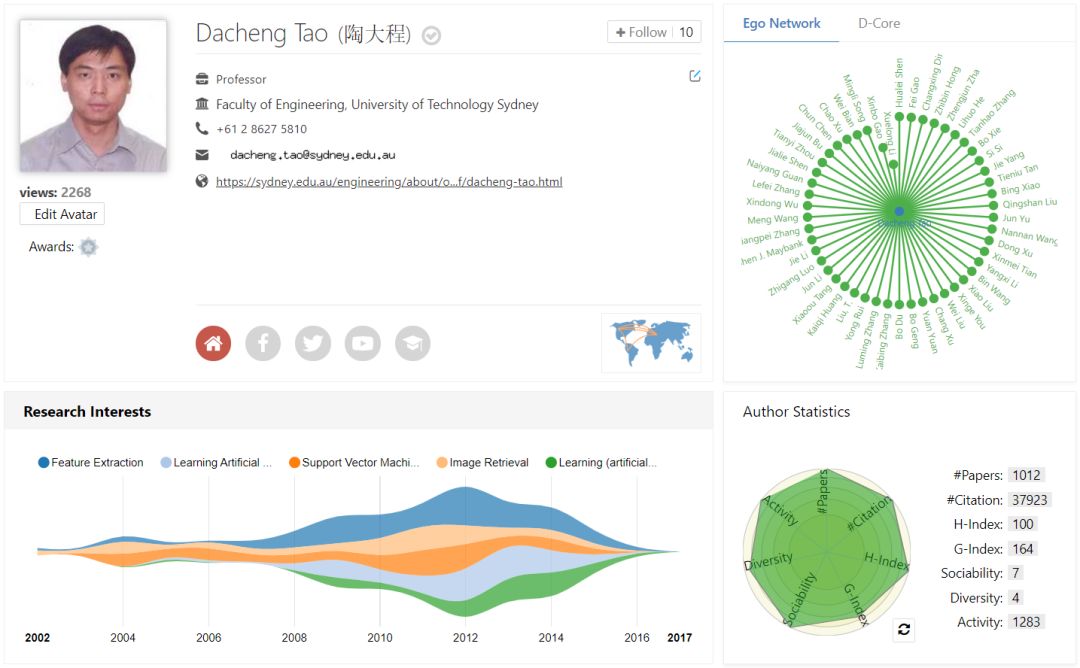Screen dimensions: 1080x668
Task: Open the Facebook profile icon
Action: point(263,344)
